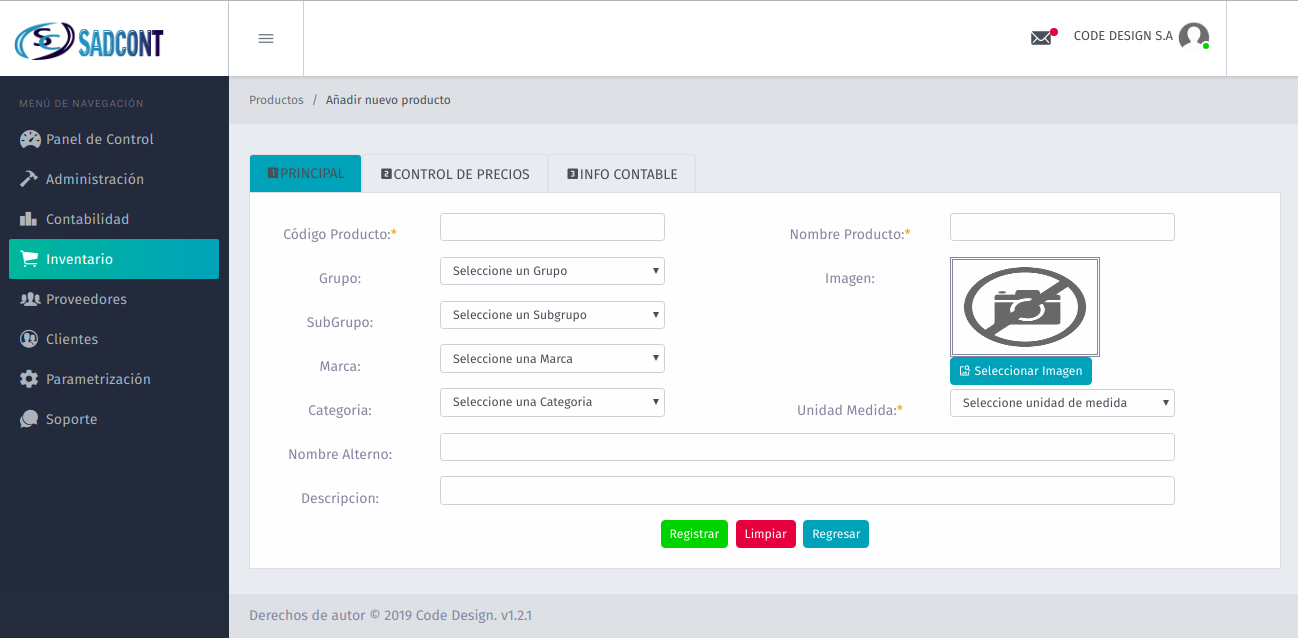Open Panel de Control in sidebar
Viewport: 1298px width, 638px height.
pyautogui.click(x=99, y=139)
